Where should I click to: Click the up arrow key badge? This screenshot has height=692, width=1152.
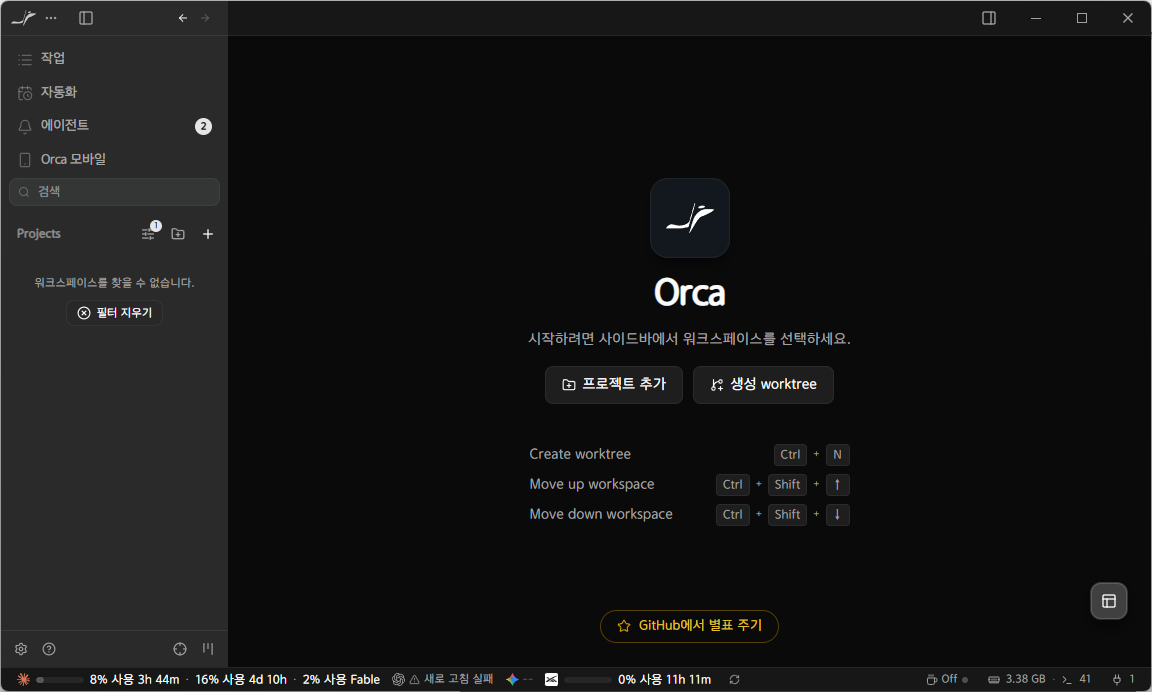(x=838, y=485)
